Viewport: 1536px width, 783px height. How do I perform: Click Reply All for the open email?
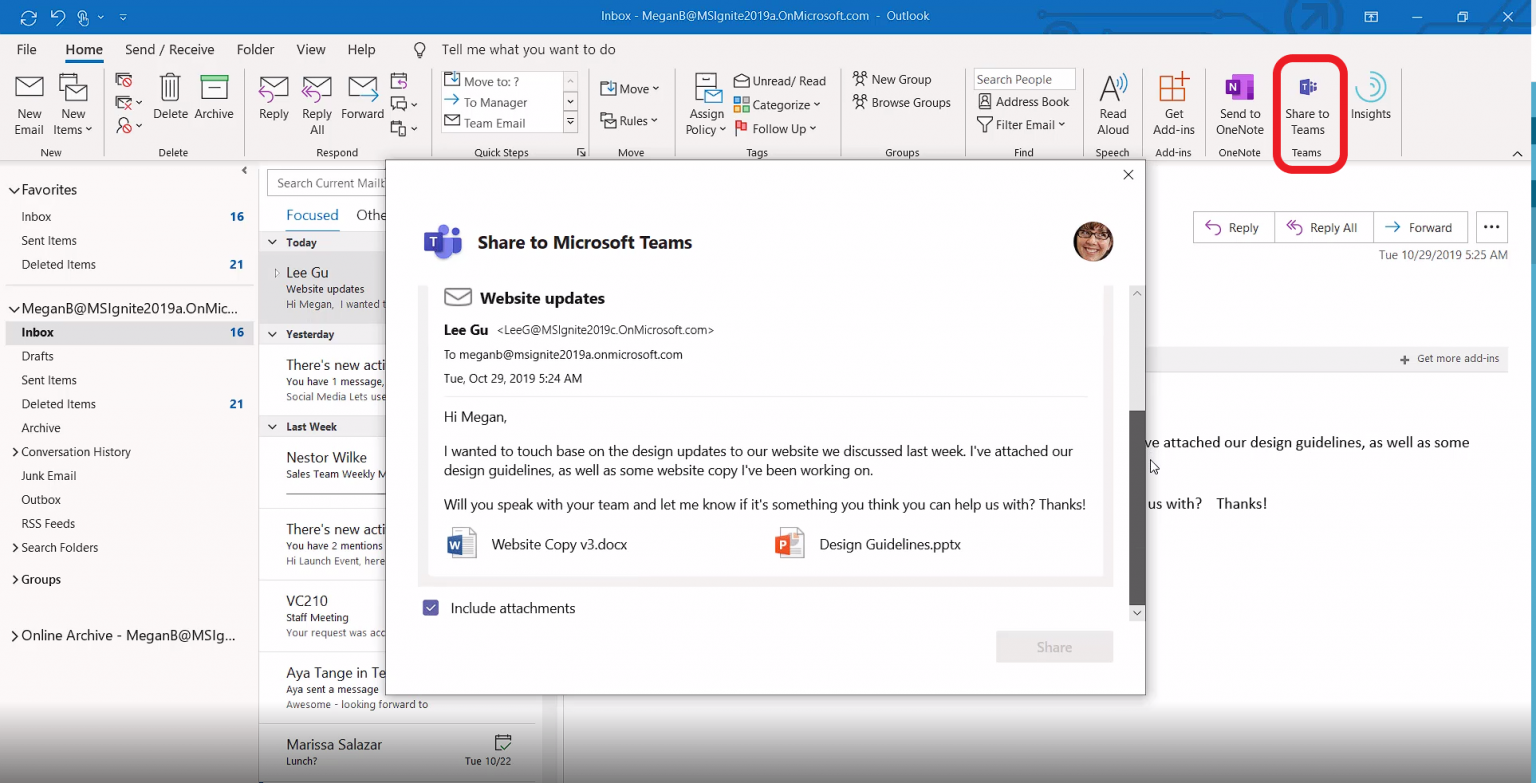click(1323, 227)
